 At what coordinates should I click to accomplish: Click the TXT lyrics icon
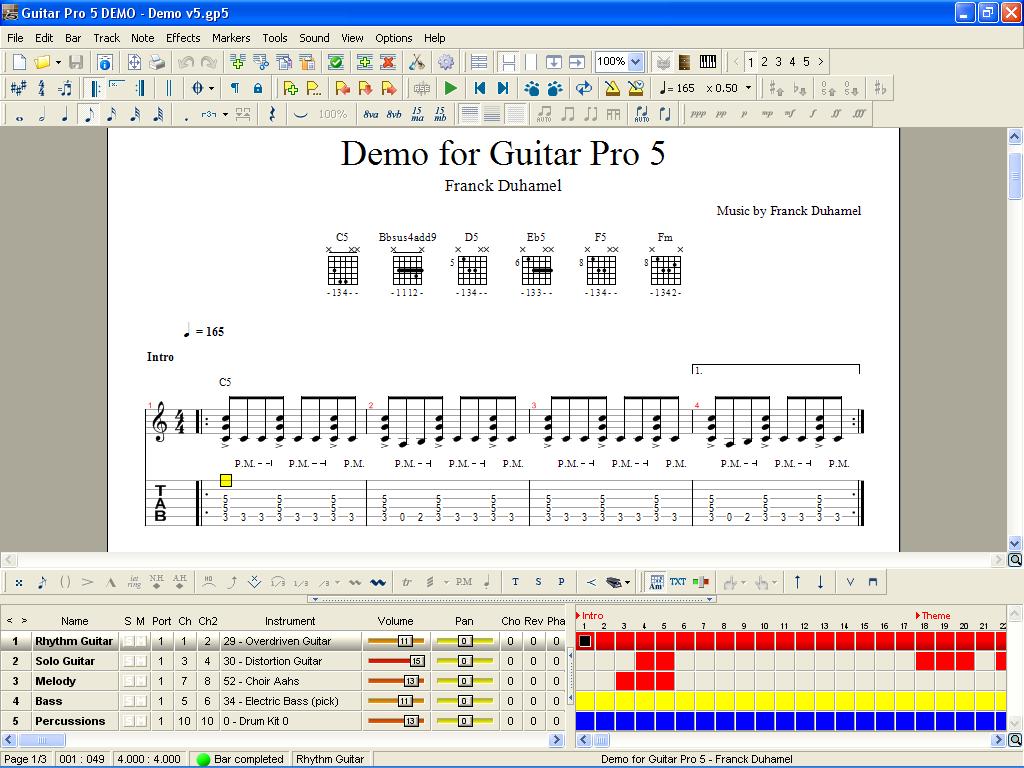678,581
